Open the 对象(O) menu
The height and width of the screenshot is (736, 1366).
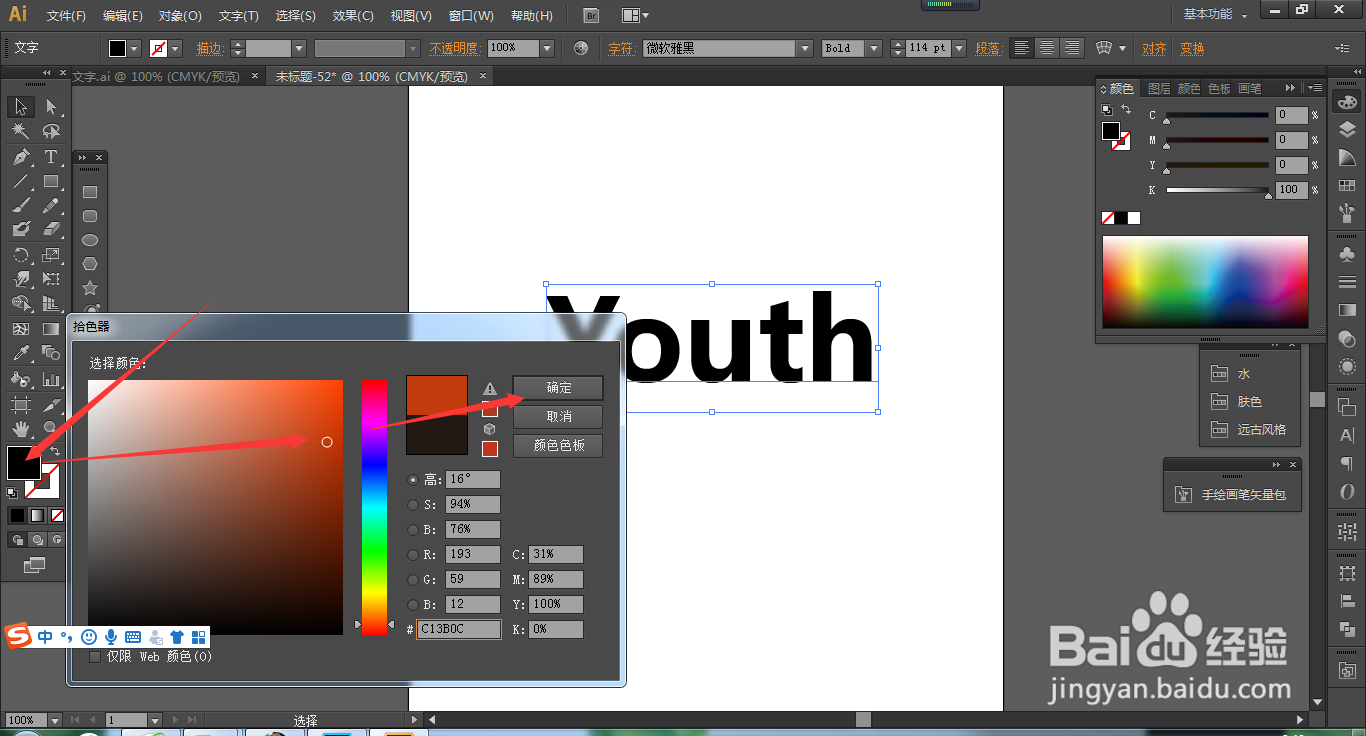pyautogui.click(x=180, y=16)
